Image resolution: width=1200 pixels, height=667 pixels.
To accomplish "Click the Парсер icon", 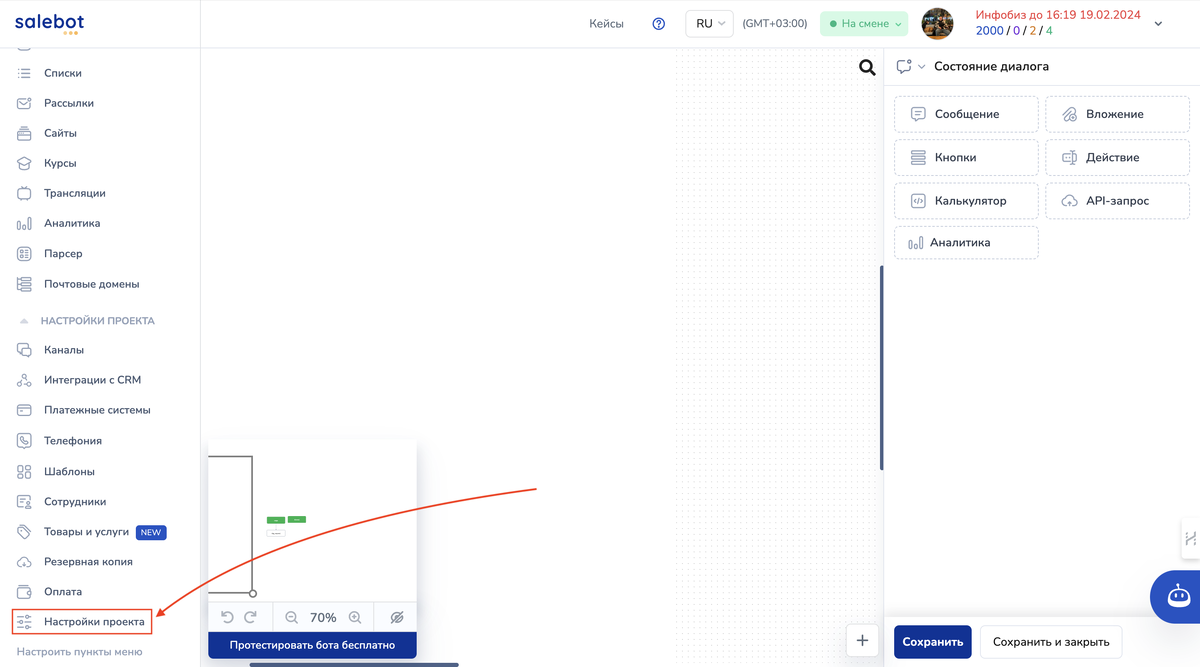I will [24, 254].
